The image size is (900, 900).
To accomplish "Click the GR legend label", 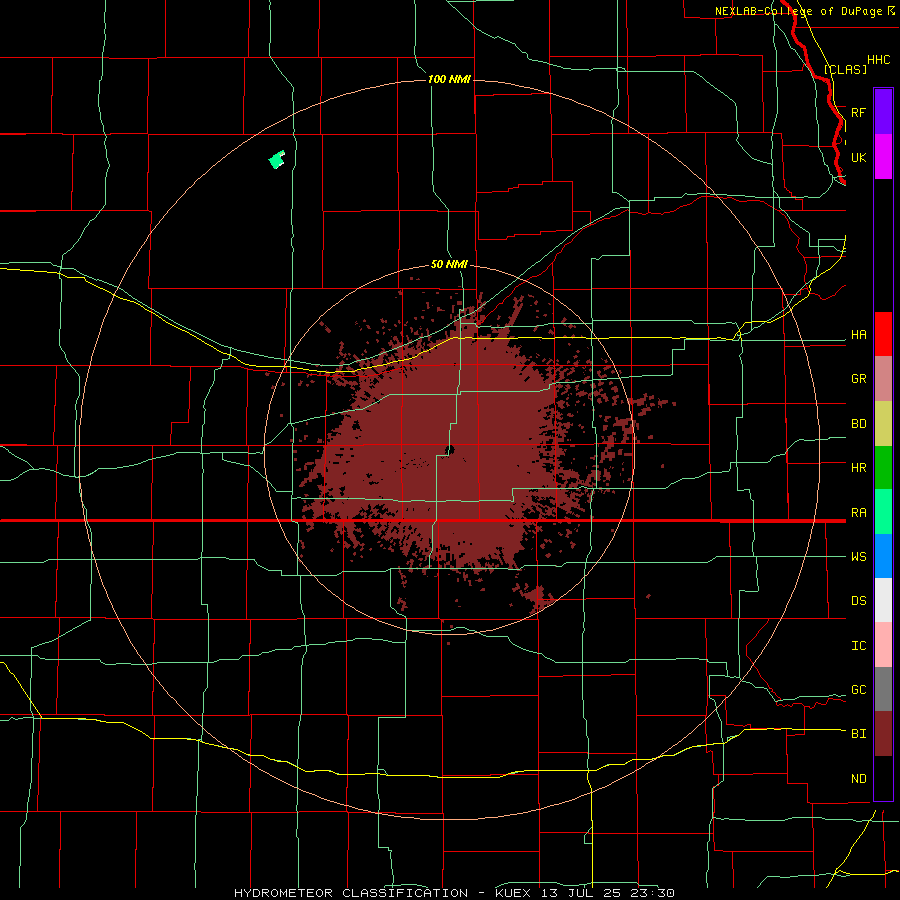I will pyautogui.click(x=858, y=379).
